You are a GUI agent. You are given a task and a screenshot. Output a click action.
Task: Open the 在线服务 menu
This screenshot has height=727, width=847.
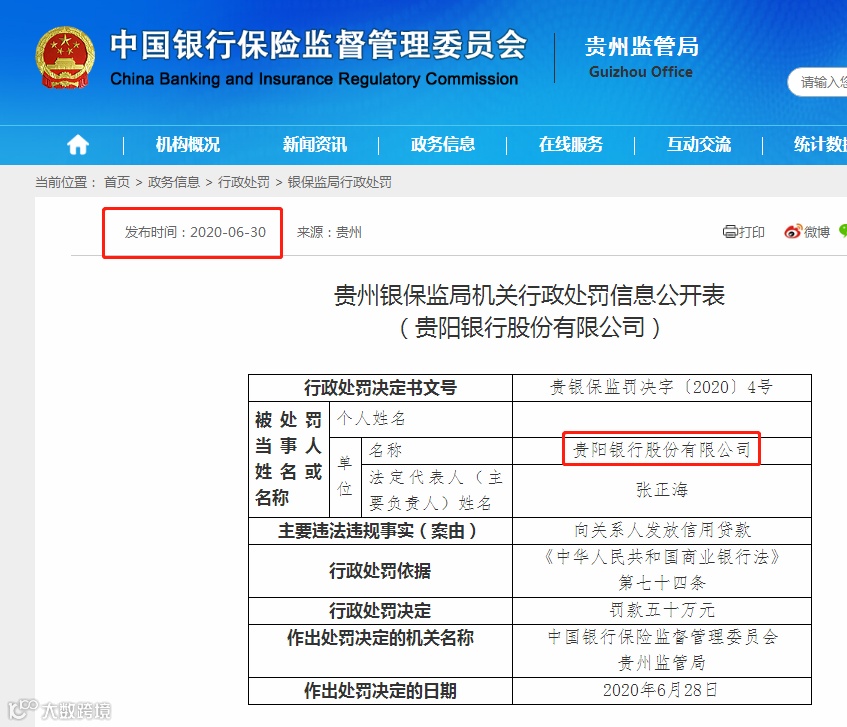[x=570, y=145]
